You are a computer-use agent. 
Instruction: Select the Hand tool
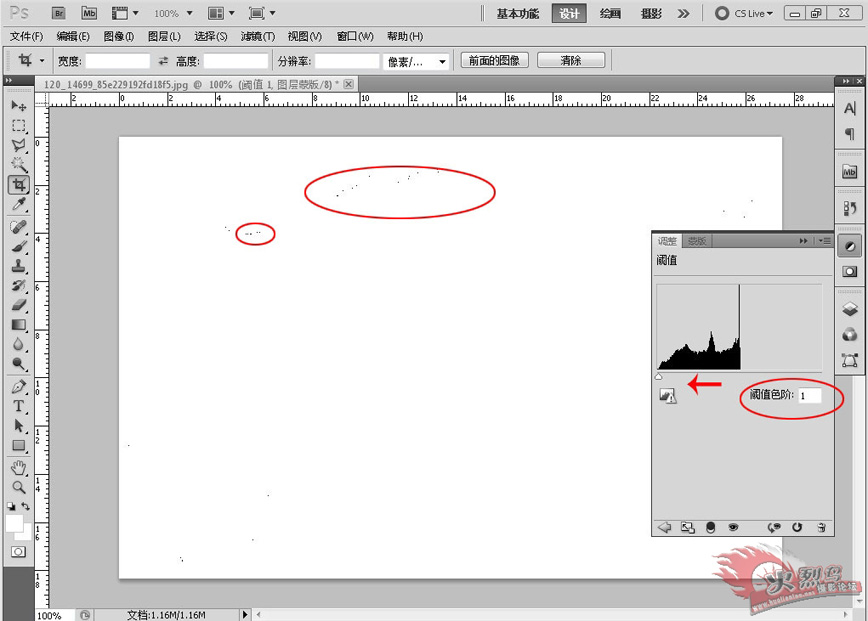[18, 468]
